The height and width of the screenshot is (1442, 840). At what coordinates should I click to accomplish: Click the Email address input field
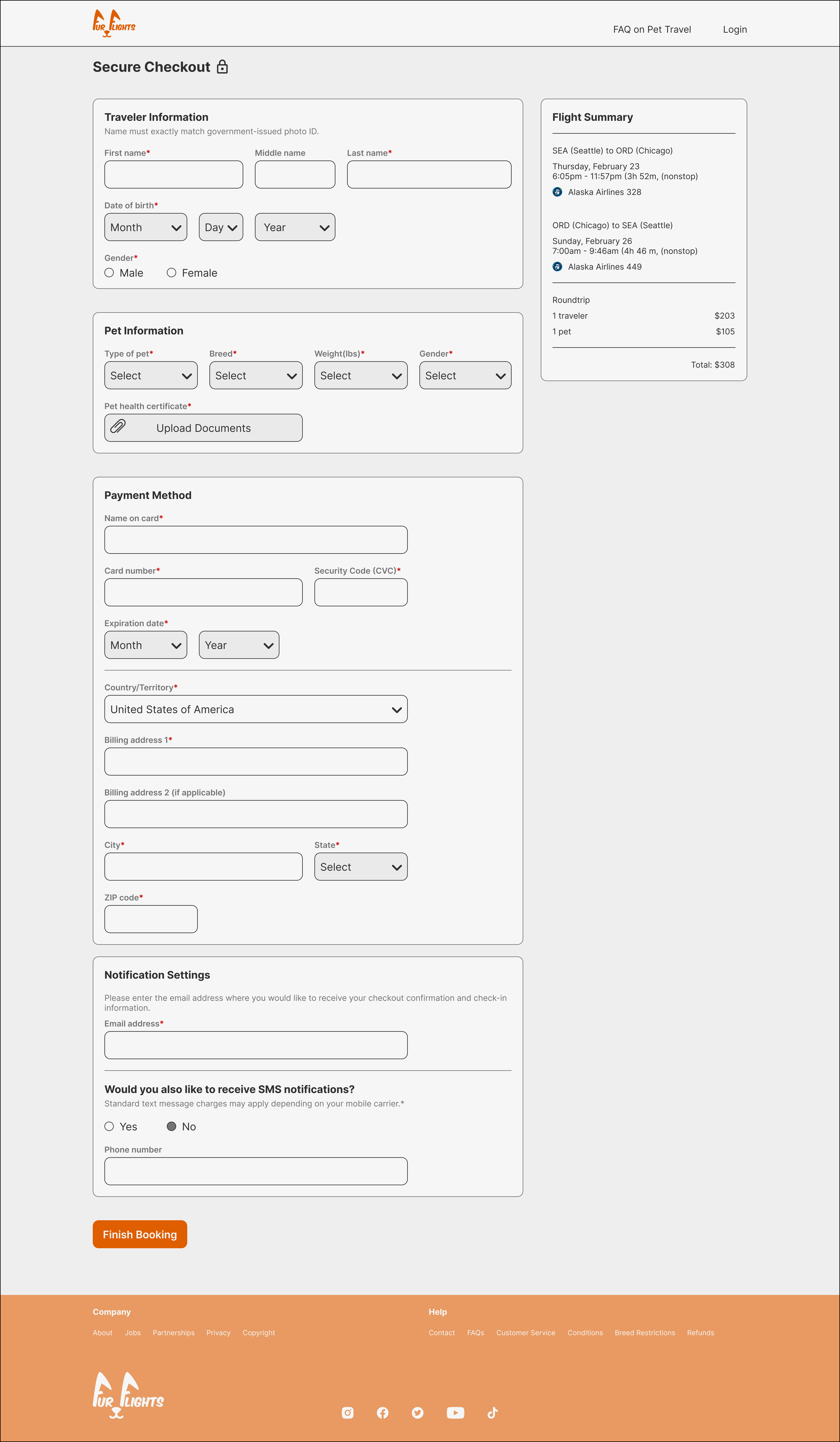tap(256, 1045)
